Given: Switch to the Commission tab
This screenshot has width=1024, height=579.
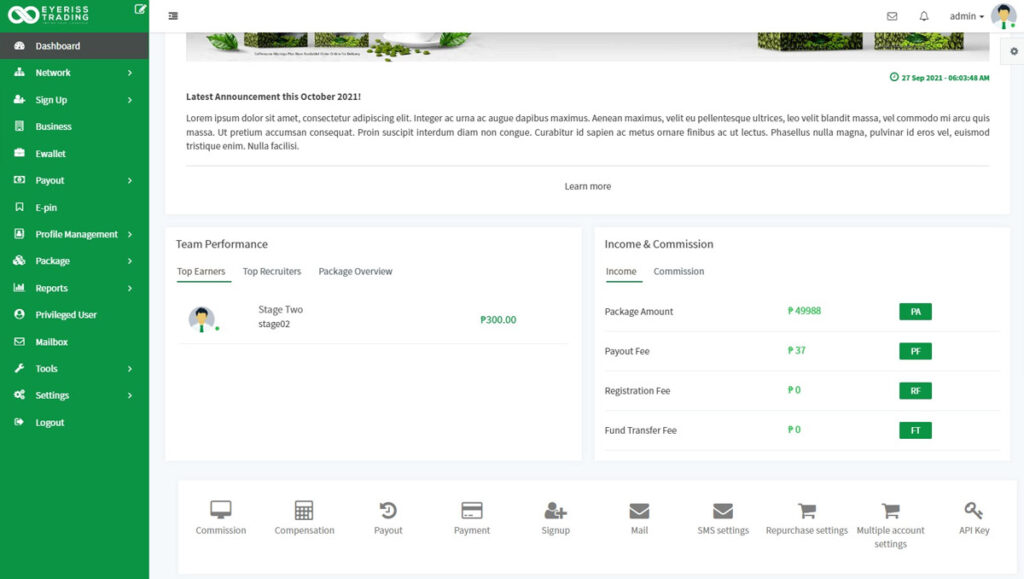Looking at the screenshot, I should [679, 271].
